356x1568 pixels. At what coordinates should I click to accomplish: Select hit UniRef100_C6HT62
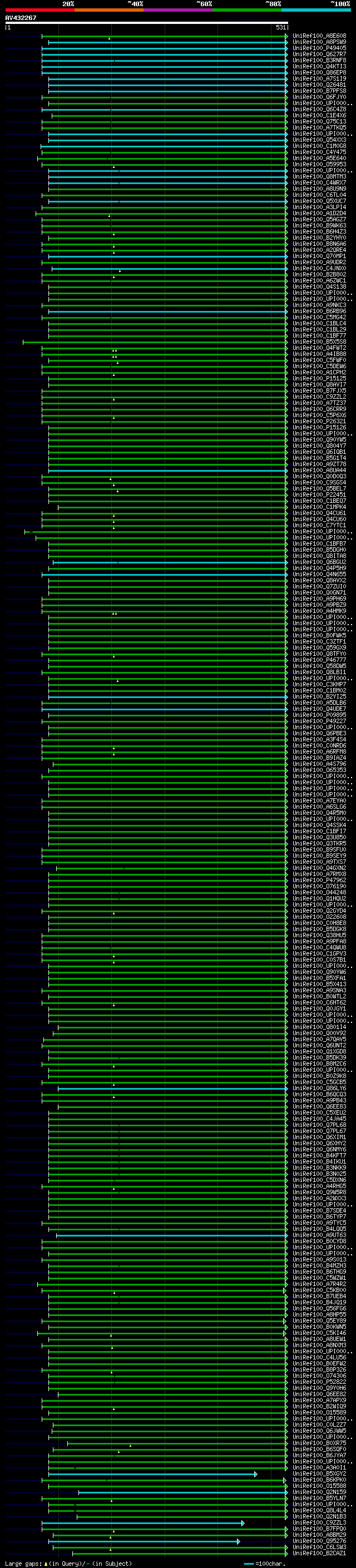[x=319, y=1002]
